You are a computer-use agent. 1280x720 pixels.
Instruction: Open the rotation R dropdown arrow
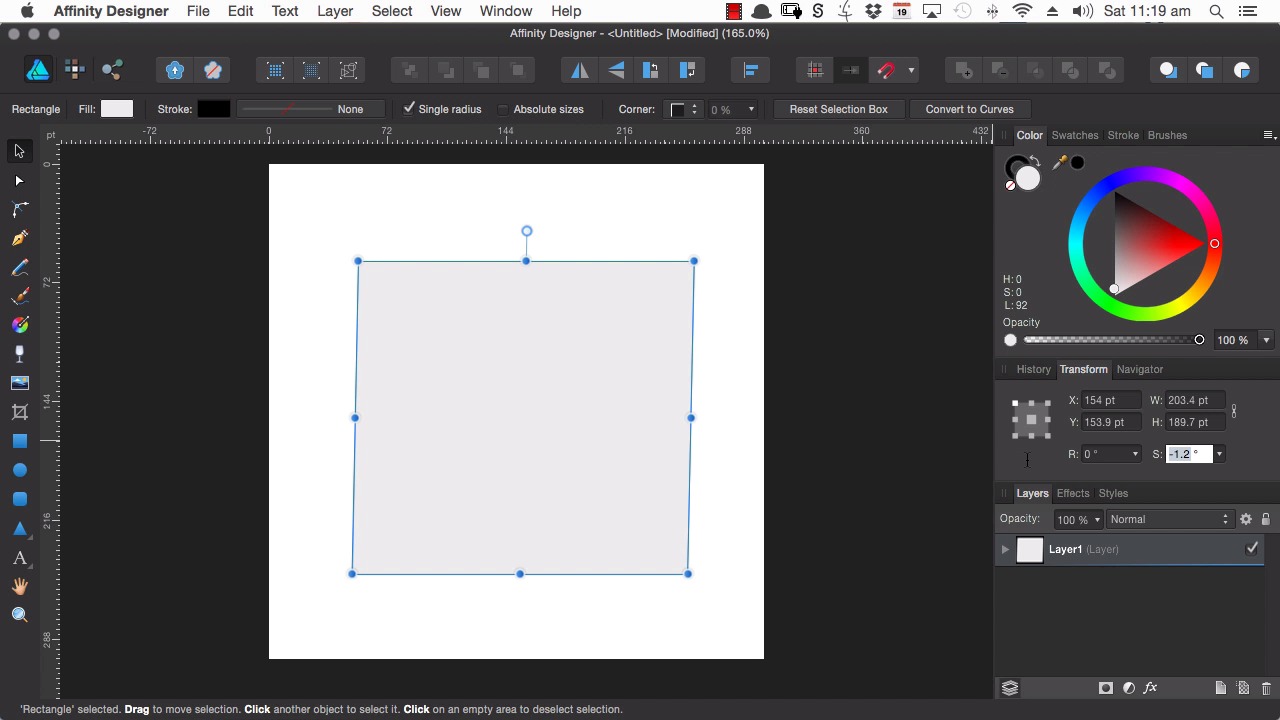click(x=1135, y=454)
